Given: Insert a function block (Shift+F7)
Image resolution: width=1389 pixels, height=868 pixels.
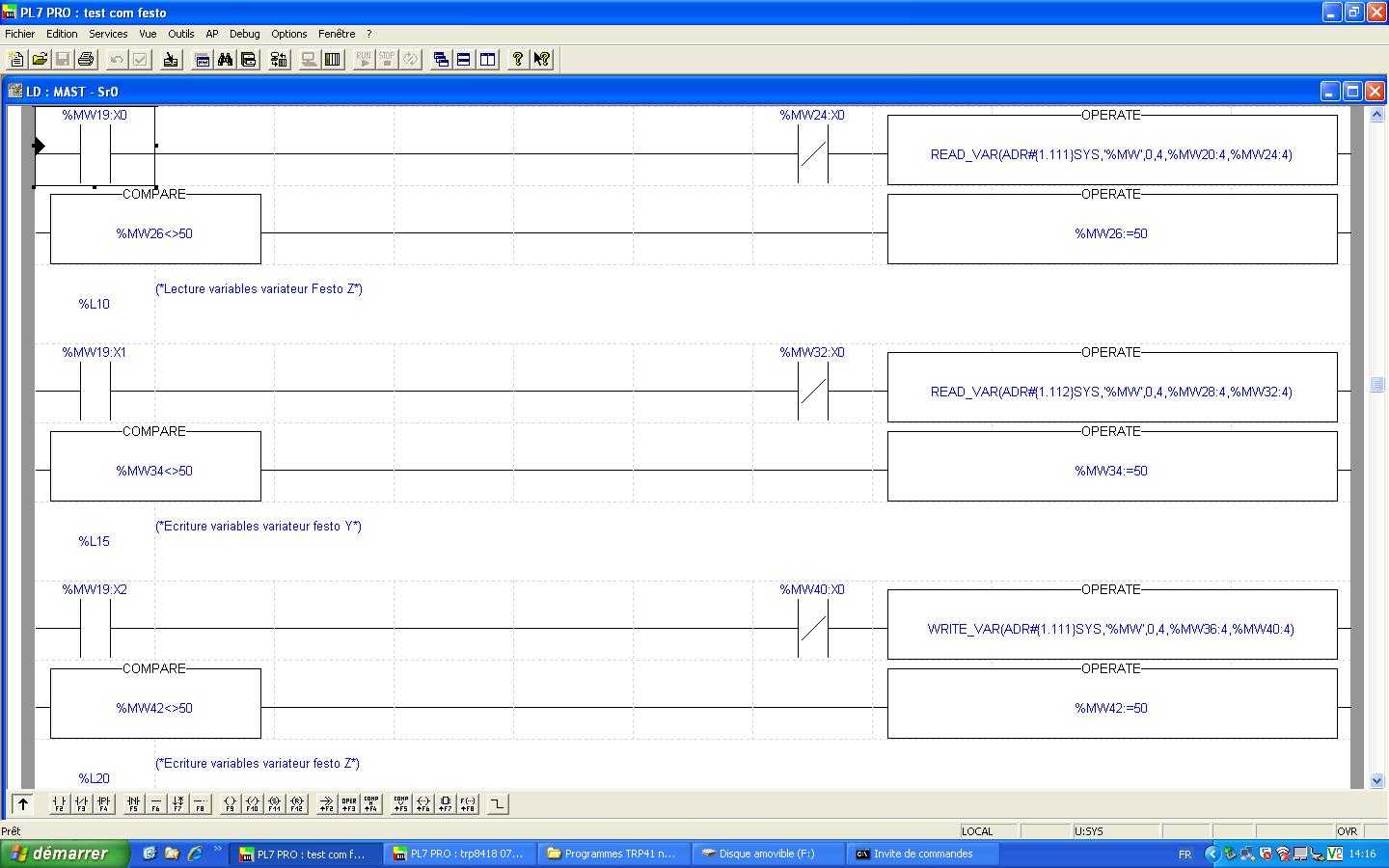Looking at the screenshot, I should point(445,803).
